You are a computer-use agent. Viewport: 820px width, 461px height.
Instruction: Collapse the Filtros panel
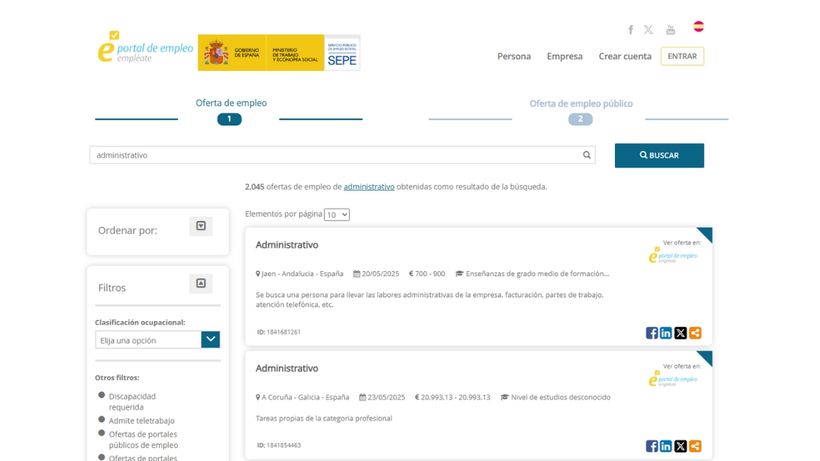pyautogui.click(x=201, y=284)
